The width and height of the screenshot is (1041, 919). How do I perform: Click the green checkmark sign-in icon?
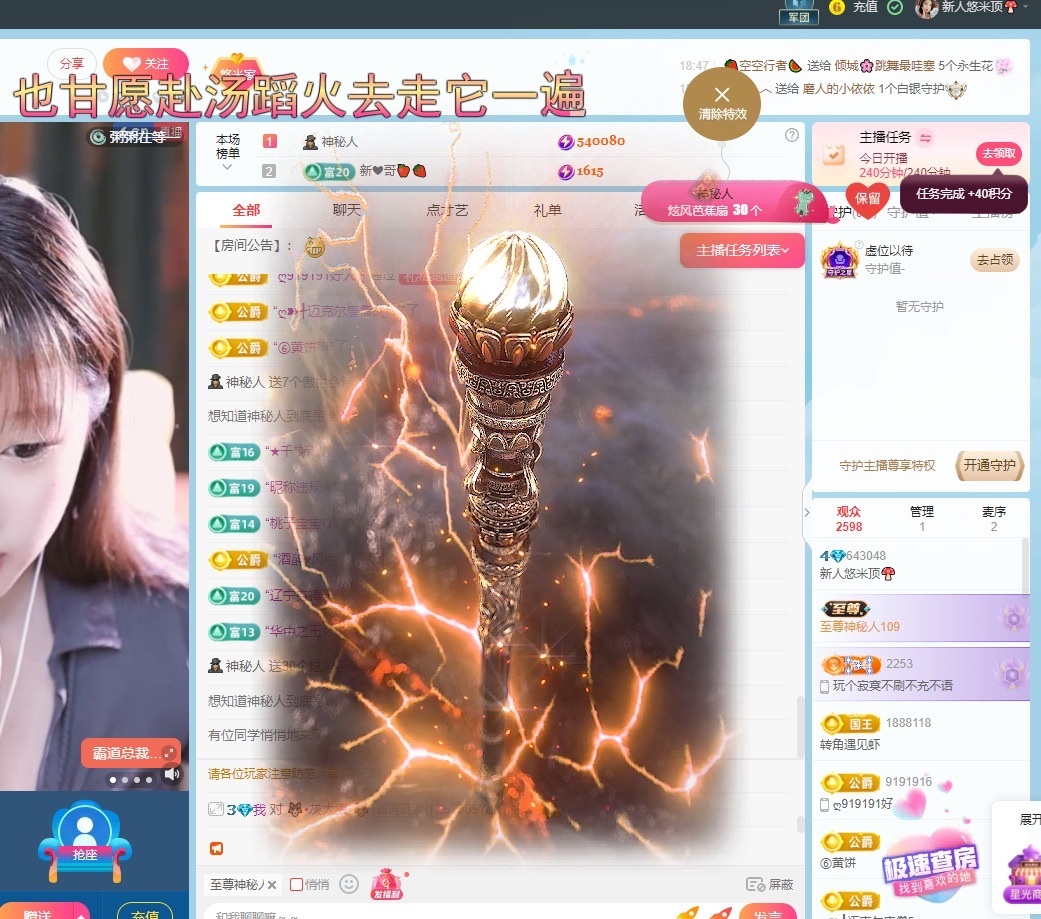[x=895, y=7]
